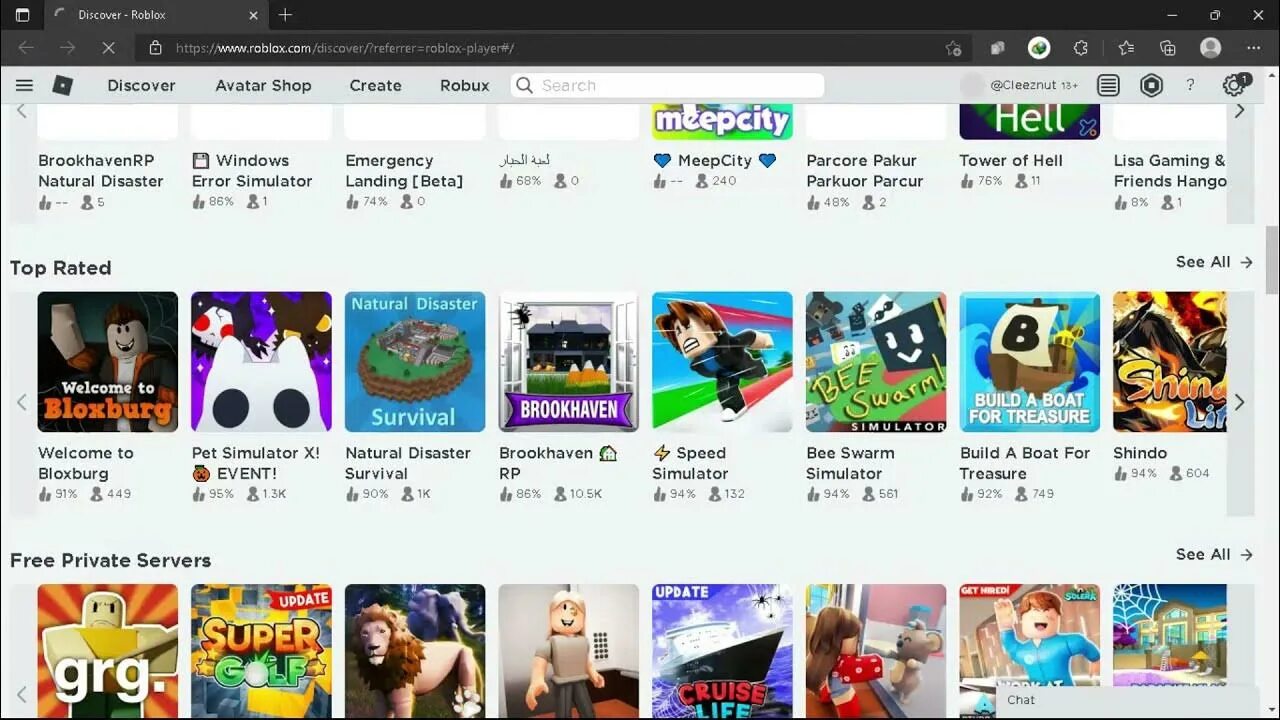1280x720 pixels.
Task: Open browser extensions puzzle icon
Action: click(x=1081, y=47)
